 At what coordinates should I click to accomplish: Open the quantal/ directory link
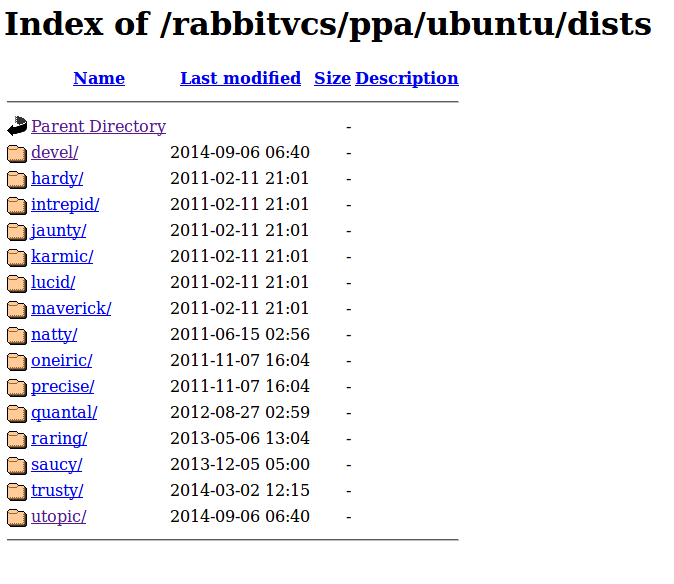[x=64, y=413]
